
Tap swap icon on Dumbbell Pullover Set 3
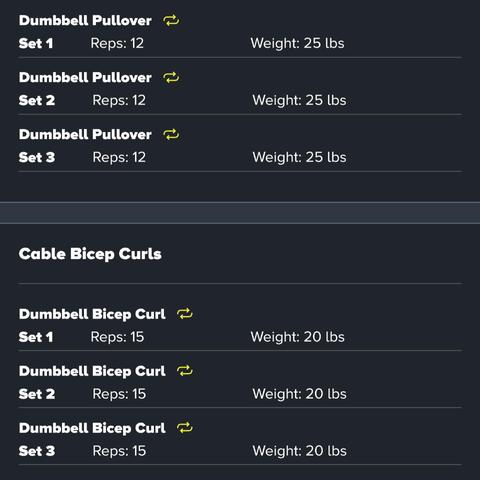(171, 135)
